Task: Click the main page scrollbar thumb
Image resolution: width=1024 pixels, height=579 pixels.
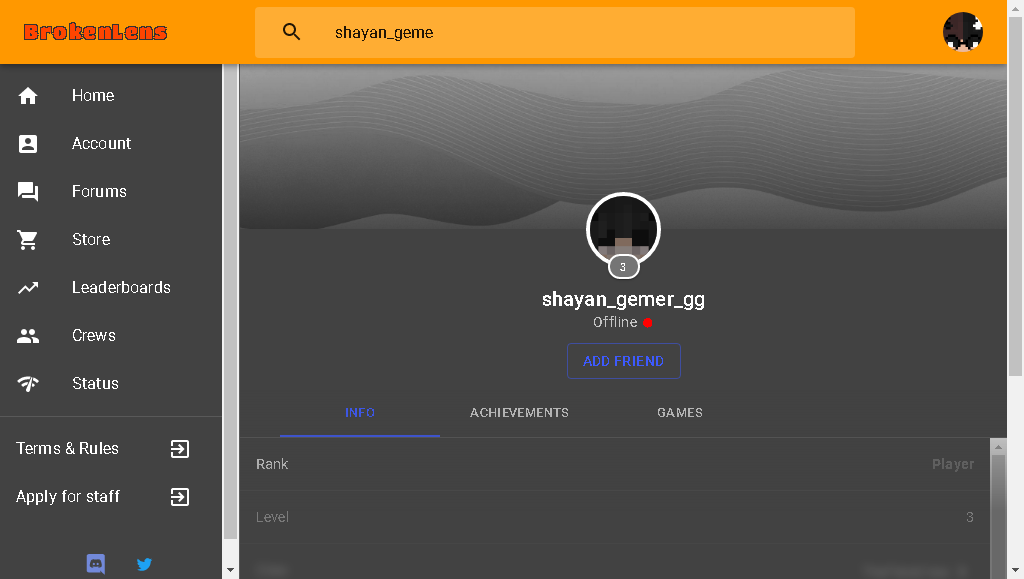Action: (x=1015, y=197)
